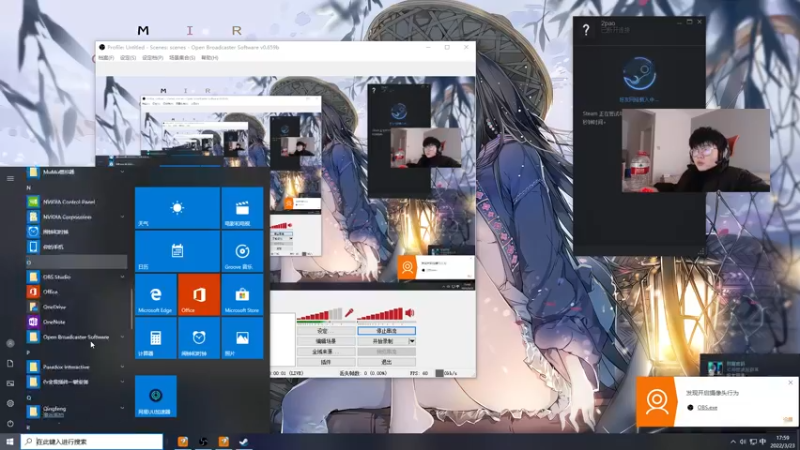Open Pictures icon in Start menu rail

pyautogui.click(x=10, y=383)
